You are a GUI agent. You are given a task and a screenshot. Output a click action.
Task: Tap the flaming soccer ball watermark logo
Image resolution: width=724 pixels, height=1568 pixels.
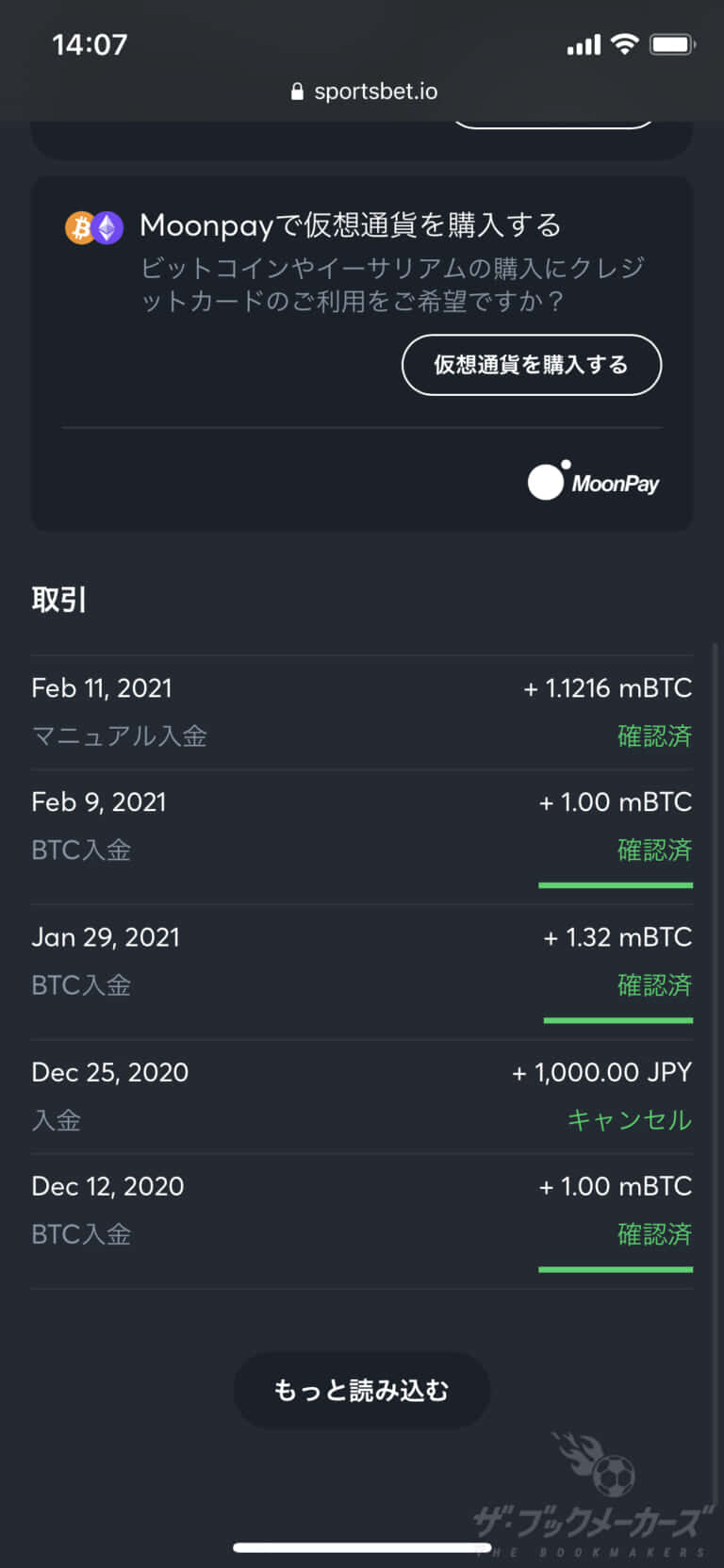click(596, 1464)
